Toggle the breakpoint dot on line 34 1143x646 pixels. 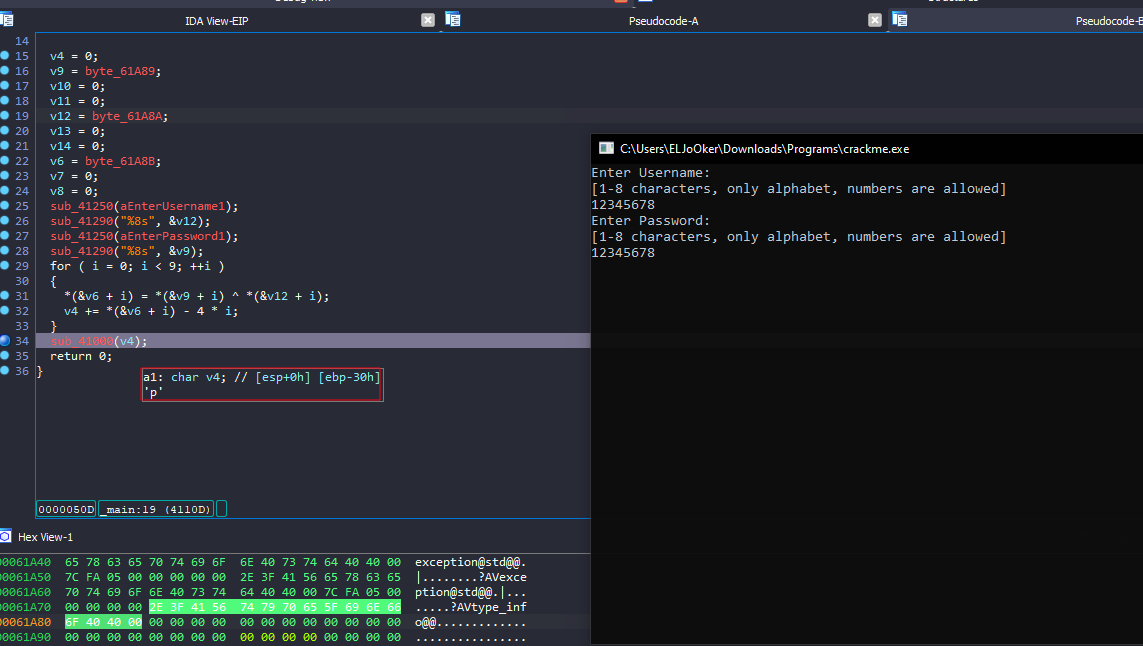pyautogui.click(x=6, y=341)
